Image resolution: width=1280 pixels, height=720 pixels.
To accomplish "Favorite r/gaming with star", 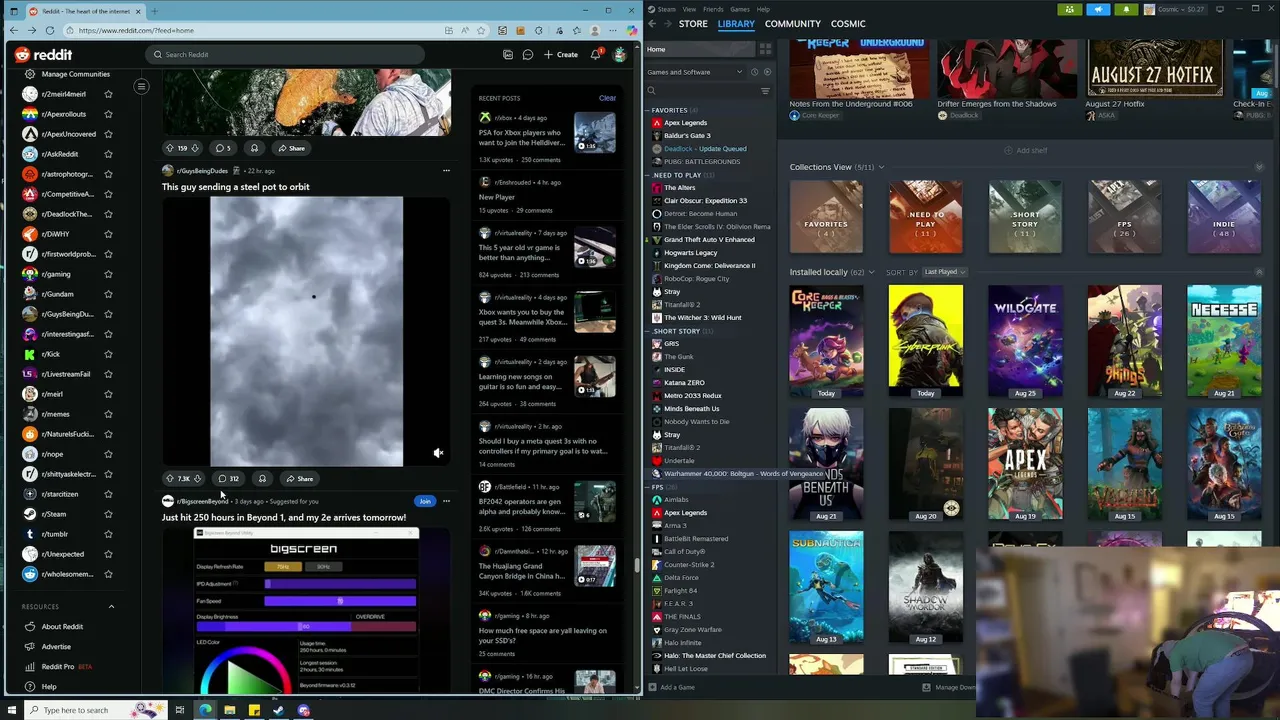I will click(108, 274).
